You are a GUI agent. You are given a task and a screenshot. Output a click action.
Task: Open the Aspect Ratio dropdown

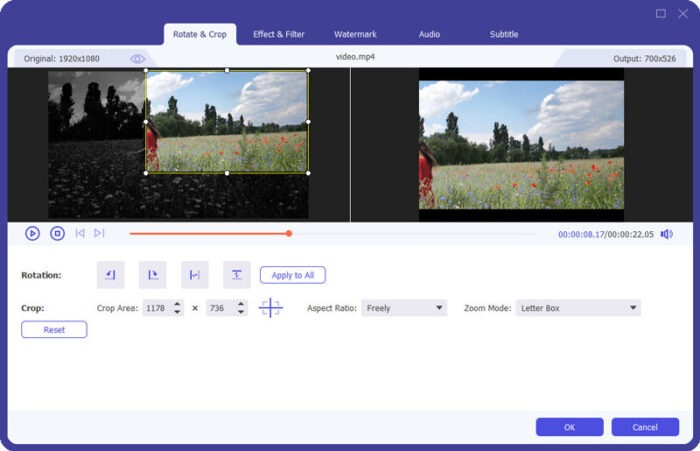pos(404,308)
